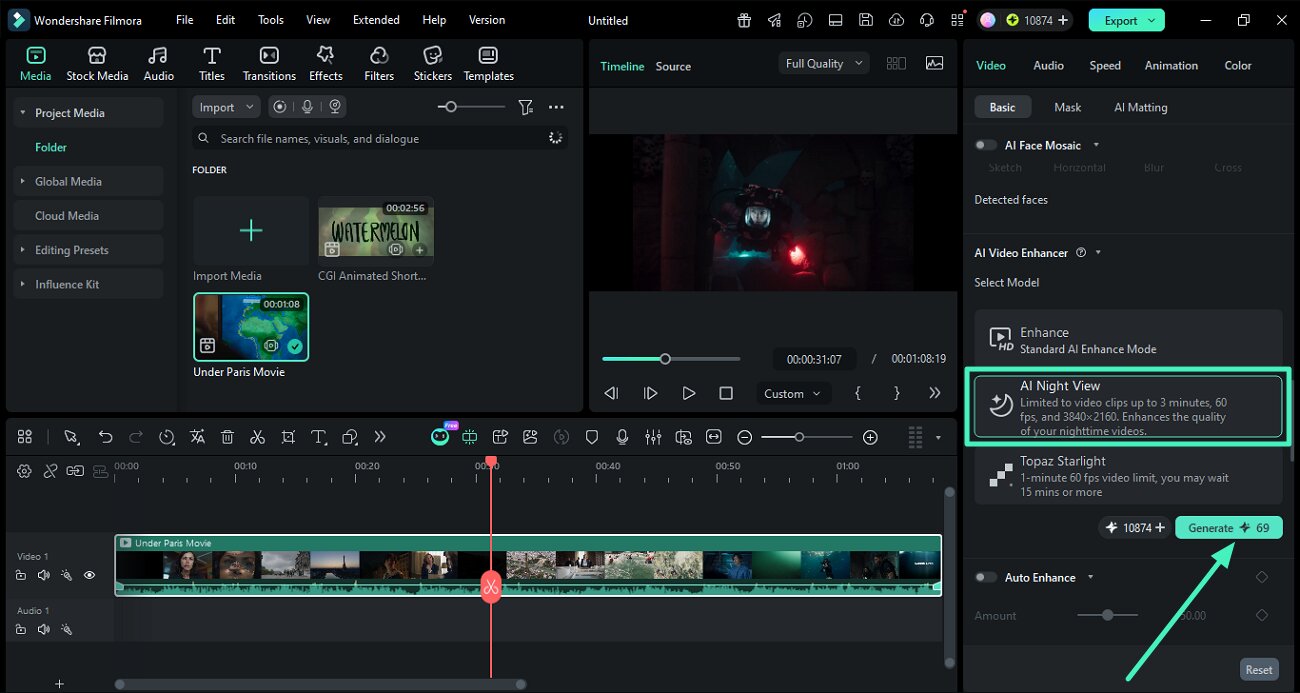This screenshot has width=1300, height=693.
Task: Expand the Global Media folder
Action: click(23, 181)
